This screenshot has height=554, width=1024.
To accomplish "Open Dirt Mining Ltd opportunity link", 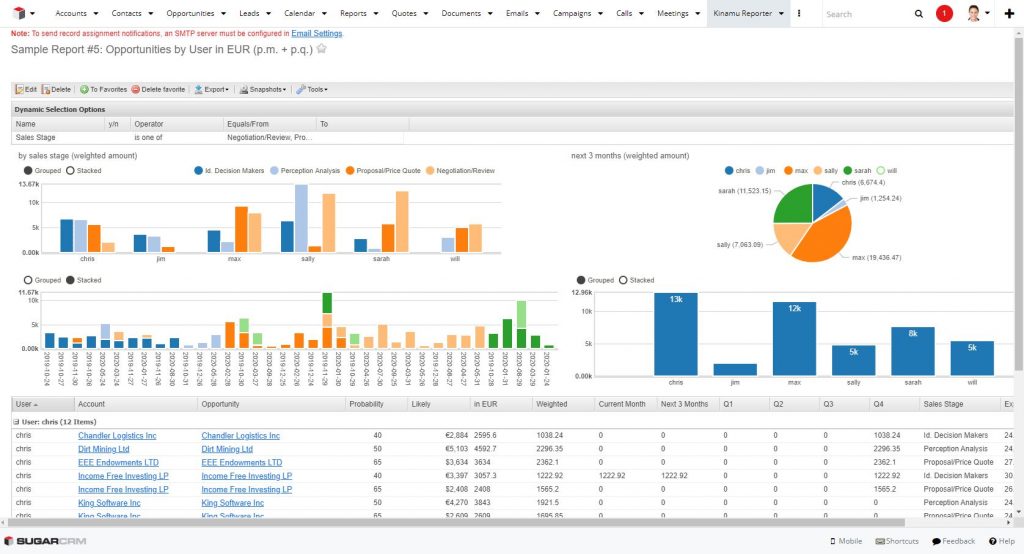I will tap(227, 449).
